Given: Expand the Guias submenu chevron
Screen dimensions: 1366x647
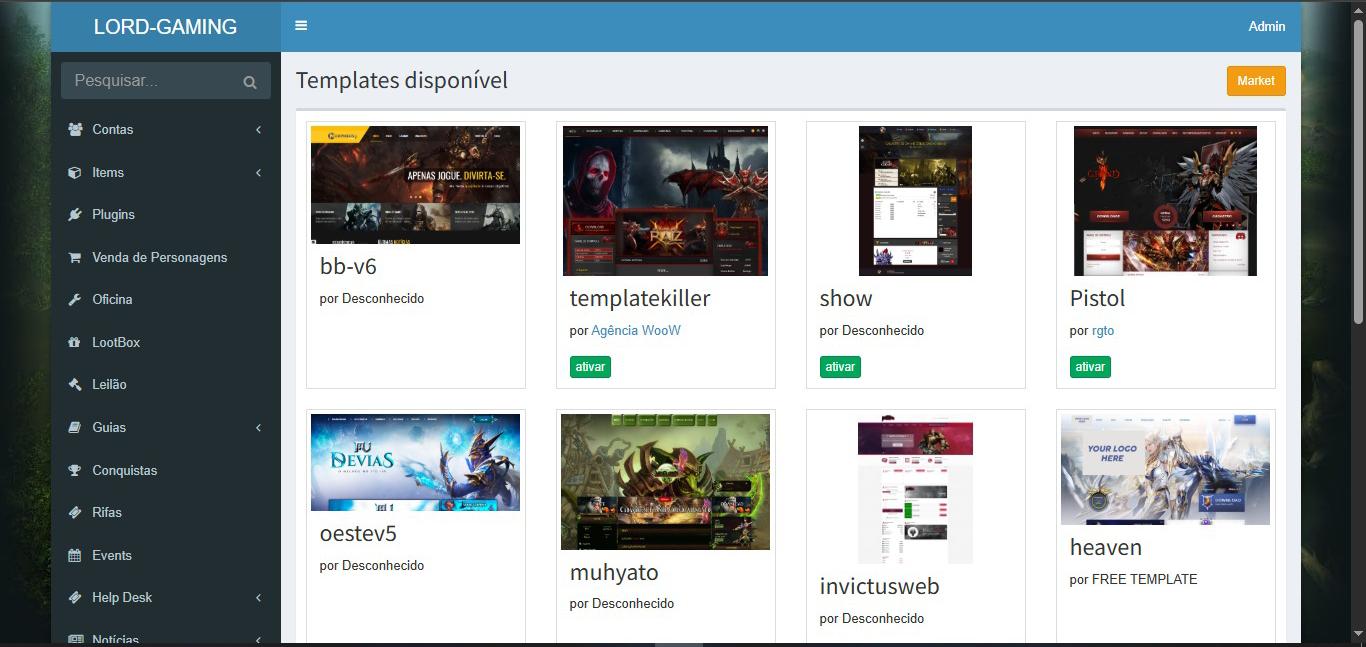Looking at the screenshot, I should click(x=258, y=427).
